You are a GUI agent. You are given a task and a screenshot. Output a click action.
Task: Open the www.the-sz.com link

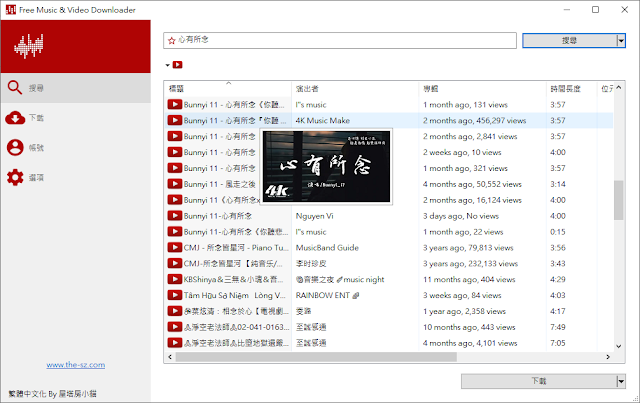tap(76, 365)
